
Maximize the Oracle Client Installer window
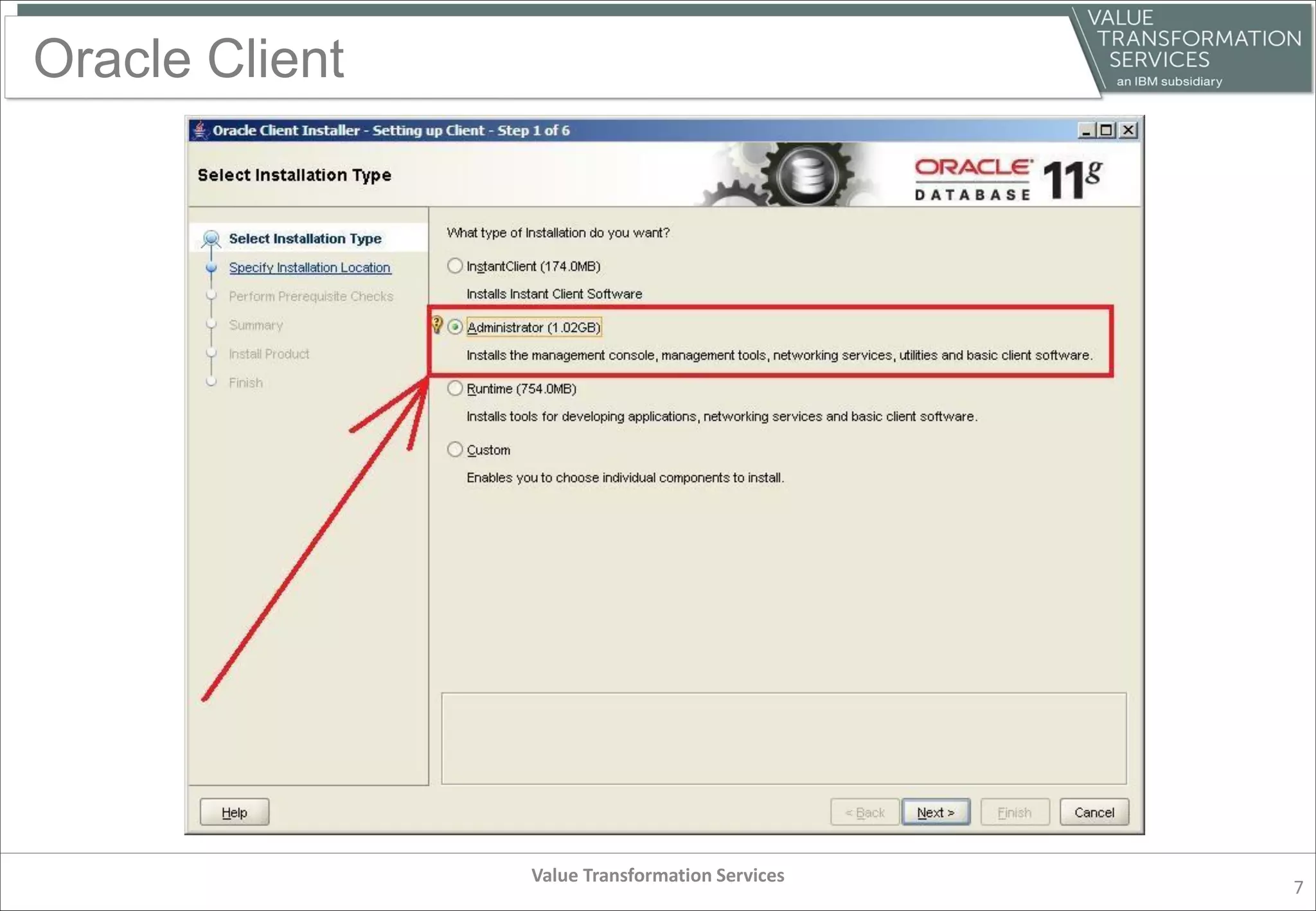tap(1107, 130)
